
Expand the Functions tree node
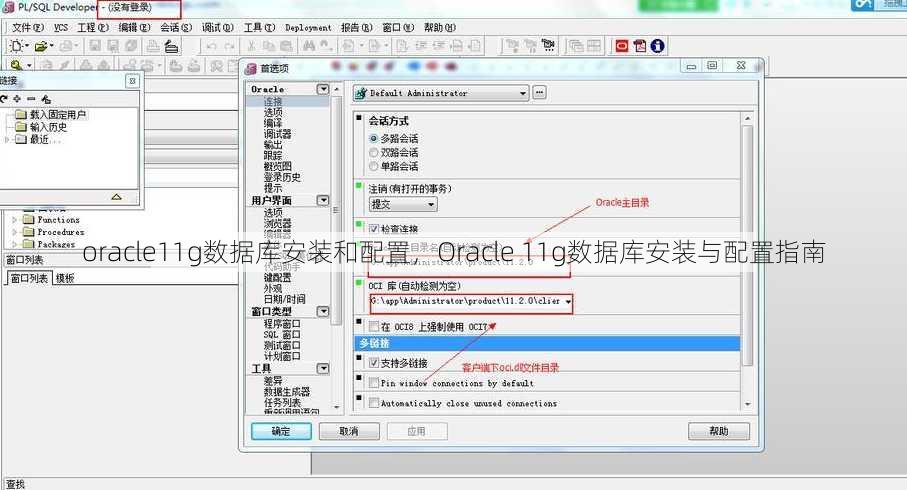(15, 220)
